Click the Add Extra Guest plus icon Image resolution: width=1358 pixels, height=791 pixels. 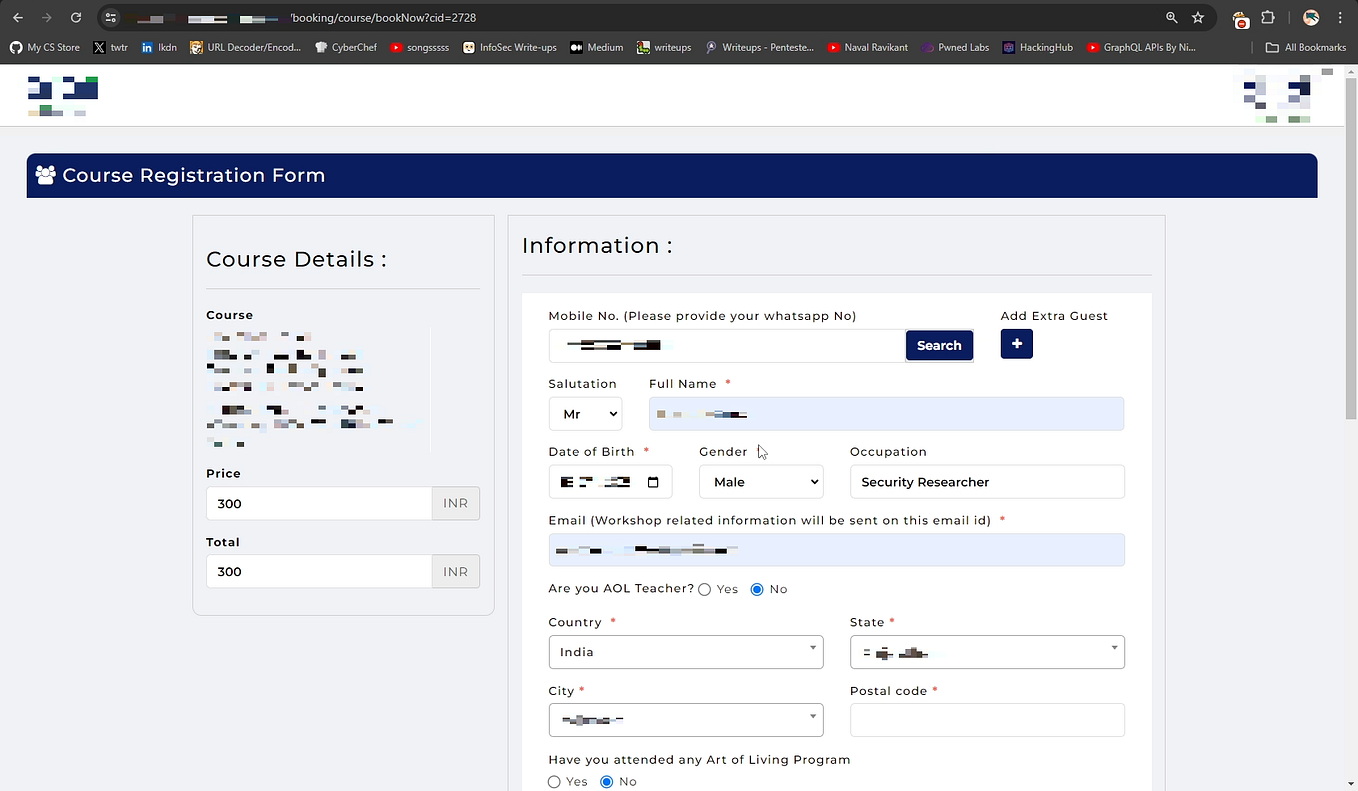(1016, 344)
